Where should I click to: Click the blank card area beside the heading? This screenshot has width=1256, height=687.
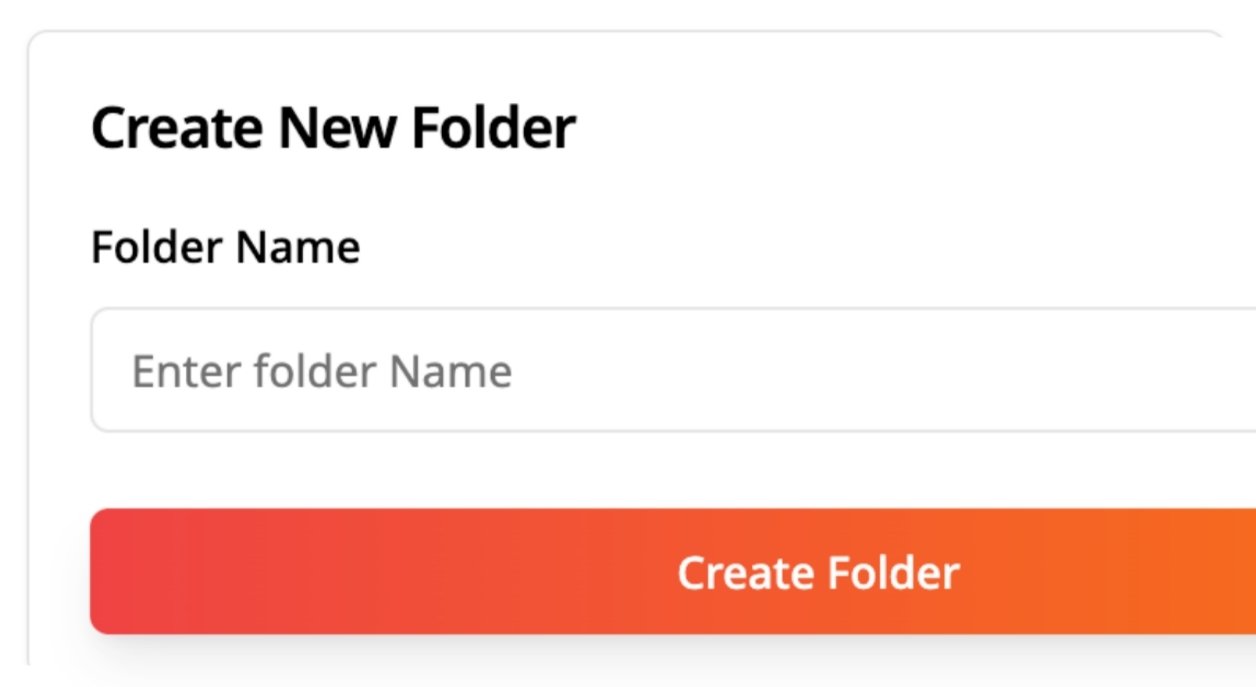tap(900, 127)
